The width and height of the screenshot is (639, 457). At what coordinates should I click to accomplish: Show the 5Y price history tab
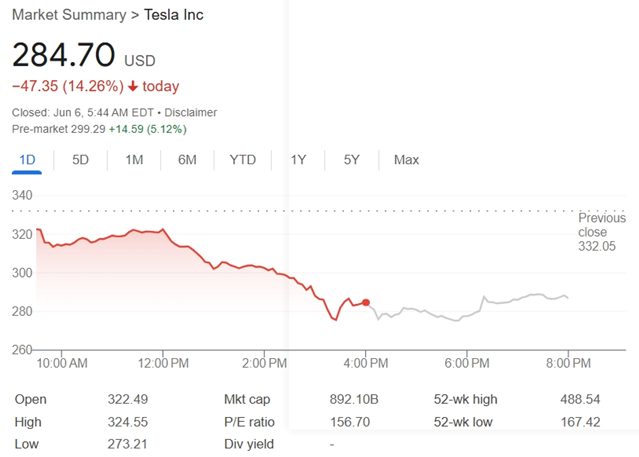[351, 160]
